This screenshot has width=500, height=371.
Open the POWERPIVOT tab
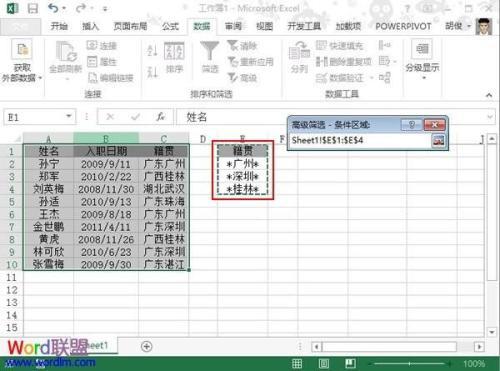pos(403,26)
